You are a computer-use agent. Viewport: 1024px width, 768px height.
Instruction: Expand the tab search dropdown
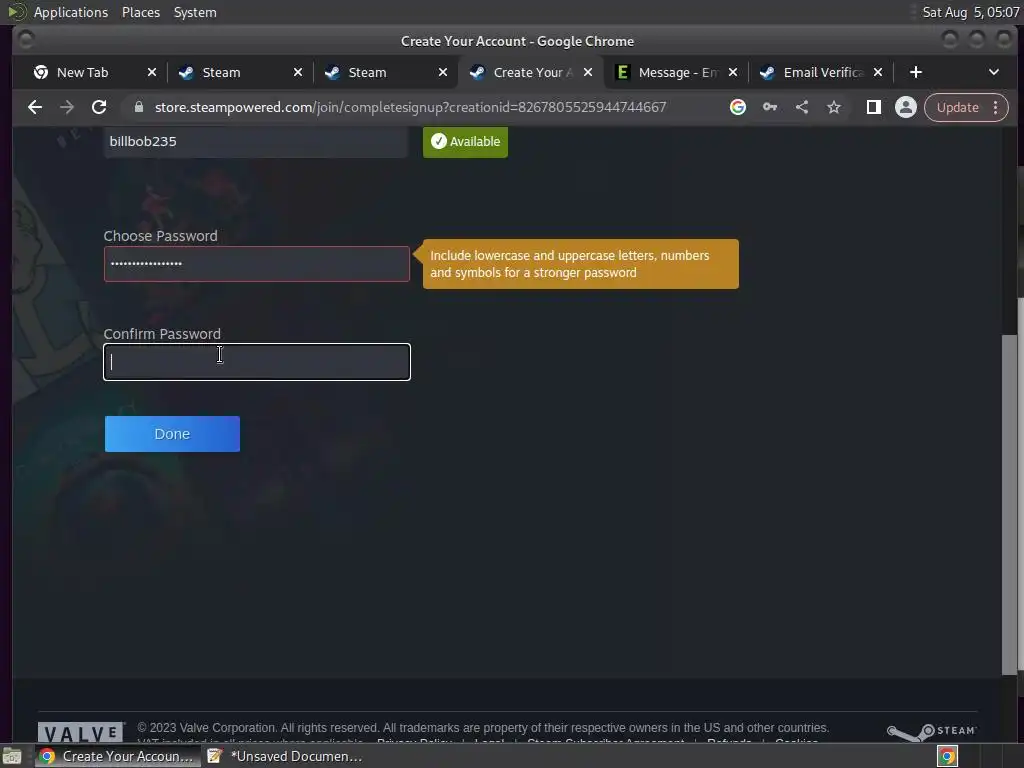(x=994, y=72)
